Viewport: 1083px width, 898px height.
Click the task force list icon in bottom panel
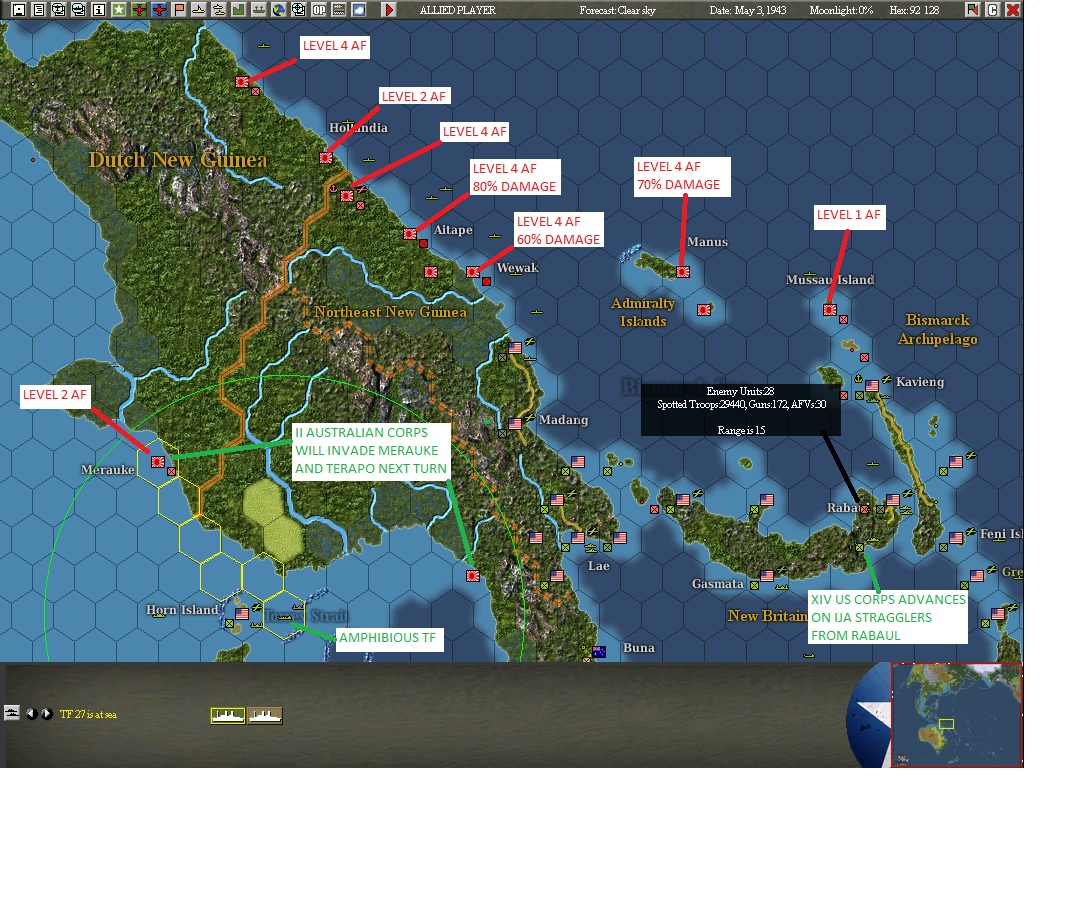pyautogui.click(x=12, y=713)
